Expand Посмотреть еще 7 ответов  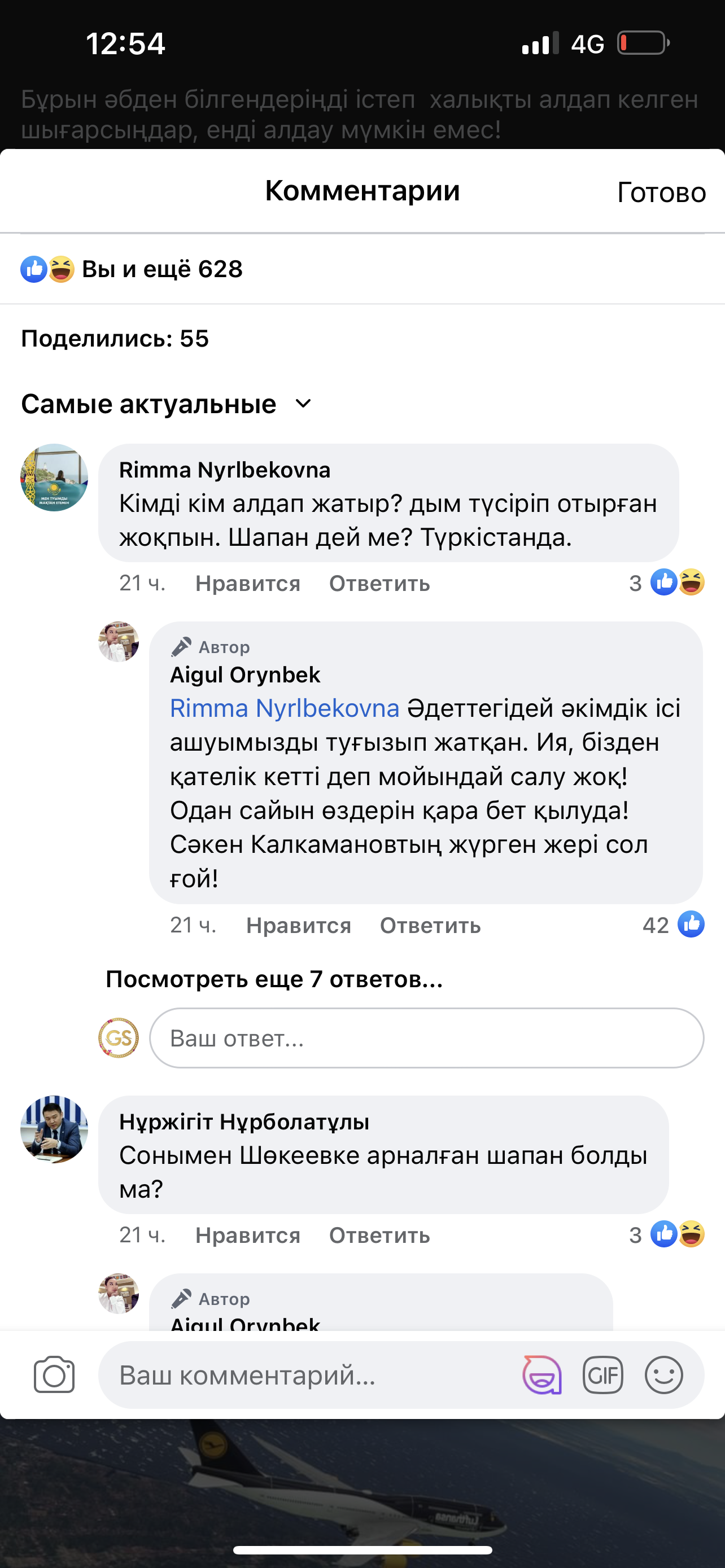tap(274, 979)
